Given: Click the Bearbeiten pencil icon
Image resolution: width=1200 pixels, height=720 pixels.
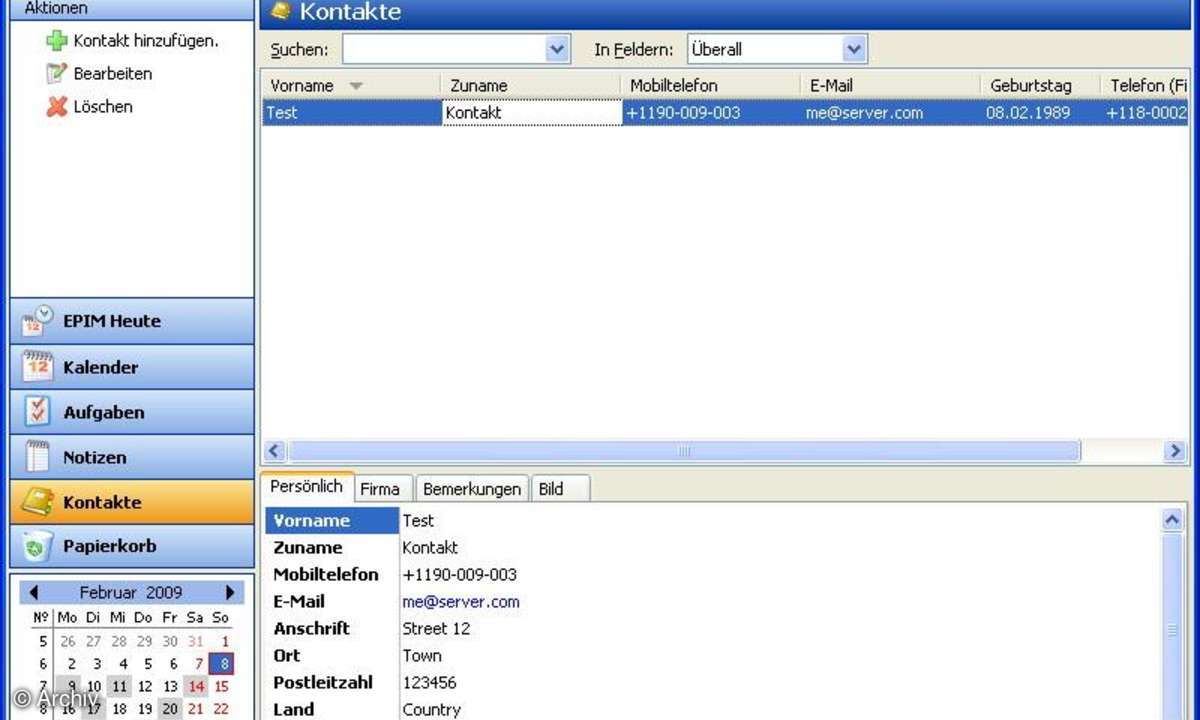Looking at the screenshot, I should click(x=57, y=73).
